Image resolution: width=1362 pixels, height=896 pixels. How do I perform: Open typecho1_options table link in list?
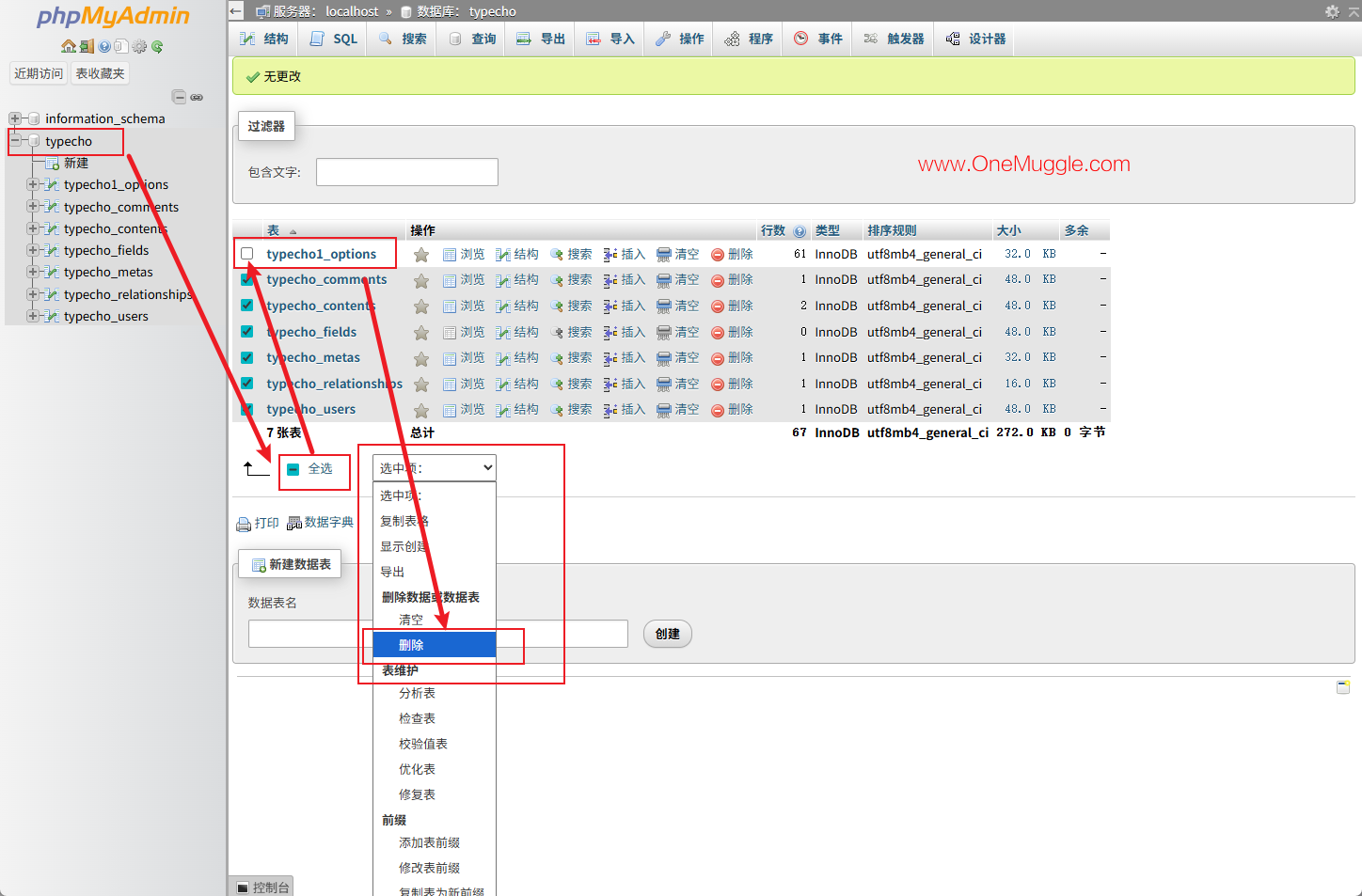(x=321, y=254)
